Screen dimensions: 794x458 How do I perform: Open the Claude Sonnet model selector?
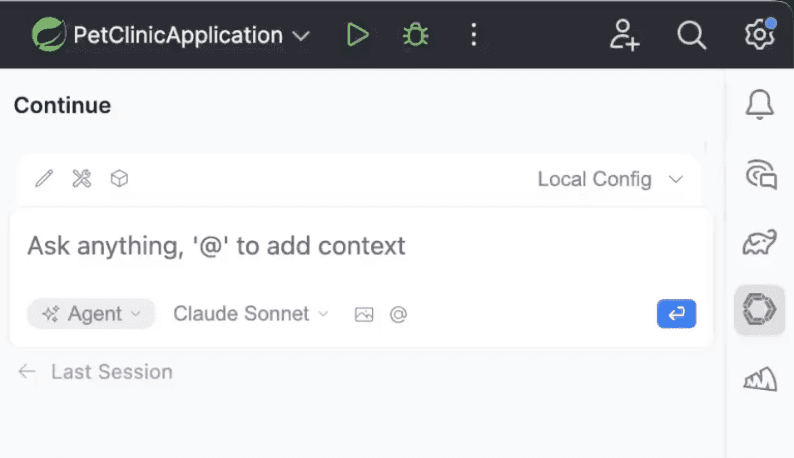point(250,314)
